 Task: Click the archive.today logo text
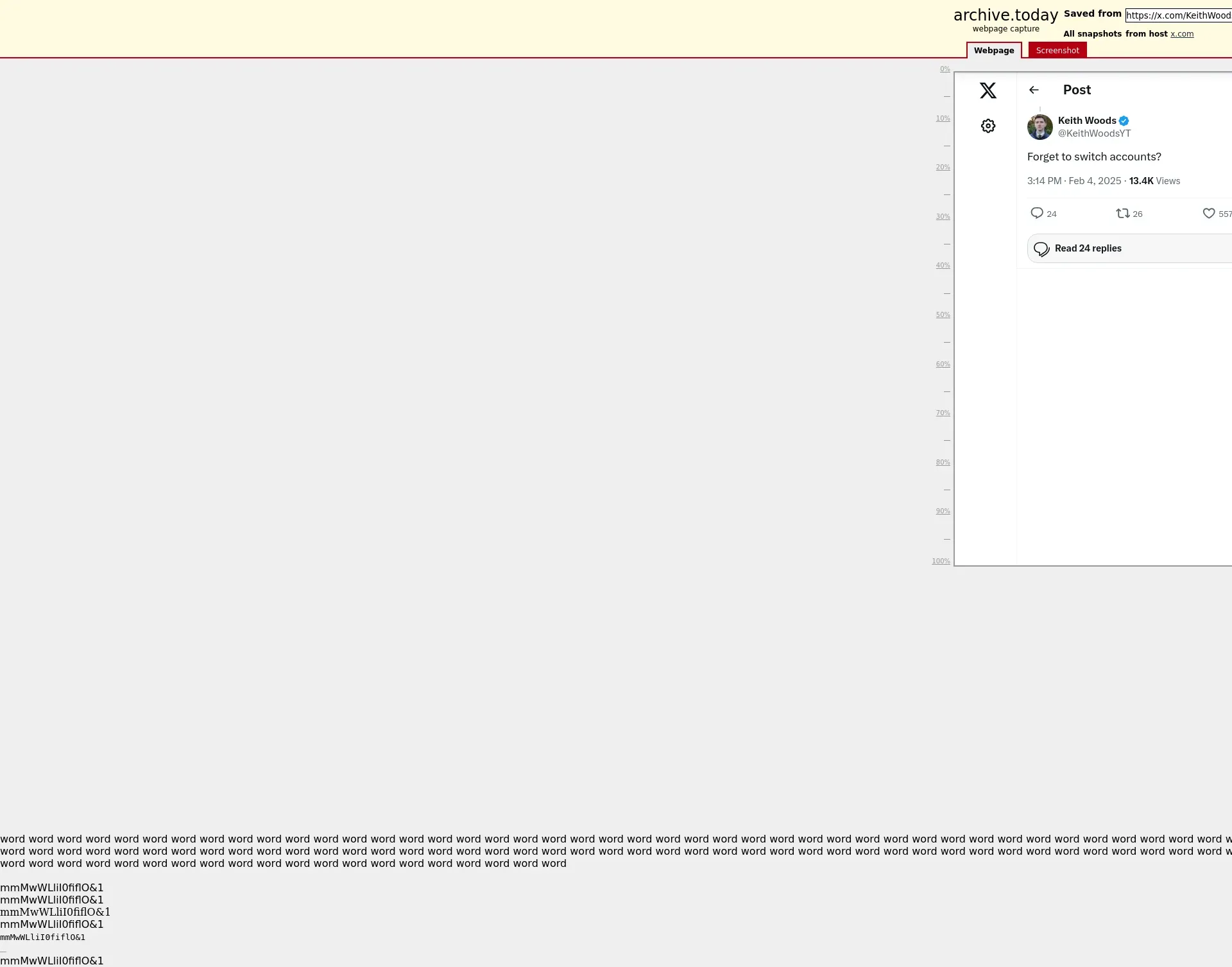click(x=1005, y=15)
